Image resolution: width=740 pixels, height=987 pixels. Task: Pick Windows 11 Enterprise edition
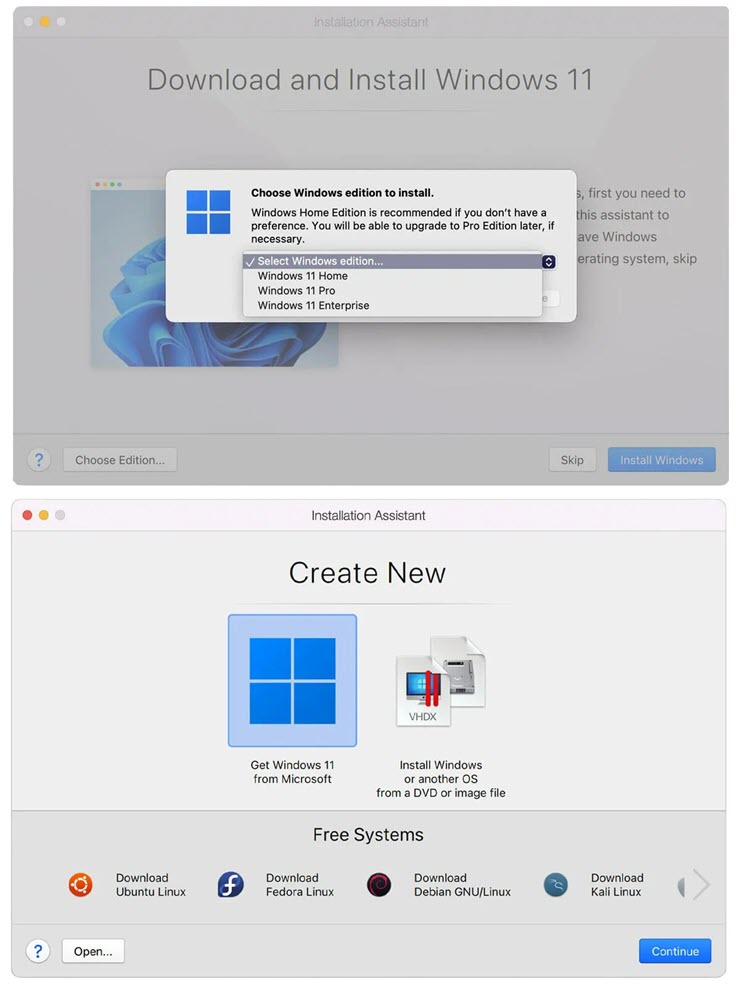tap(313, 306)
